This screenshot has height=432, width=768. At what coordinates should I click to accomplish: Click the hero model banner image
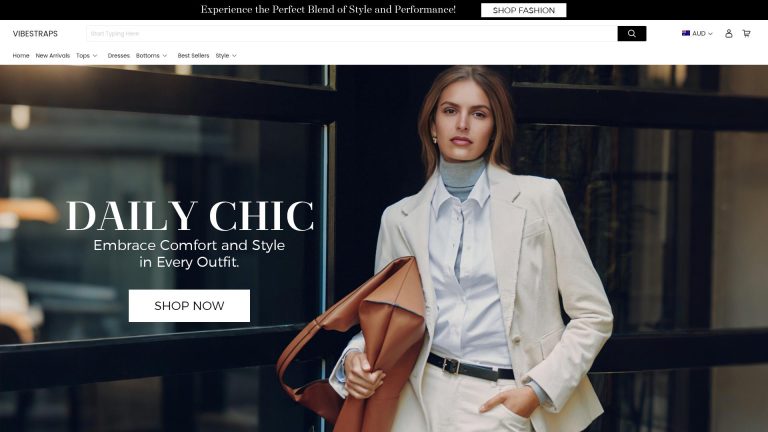384,248
